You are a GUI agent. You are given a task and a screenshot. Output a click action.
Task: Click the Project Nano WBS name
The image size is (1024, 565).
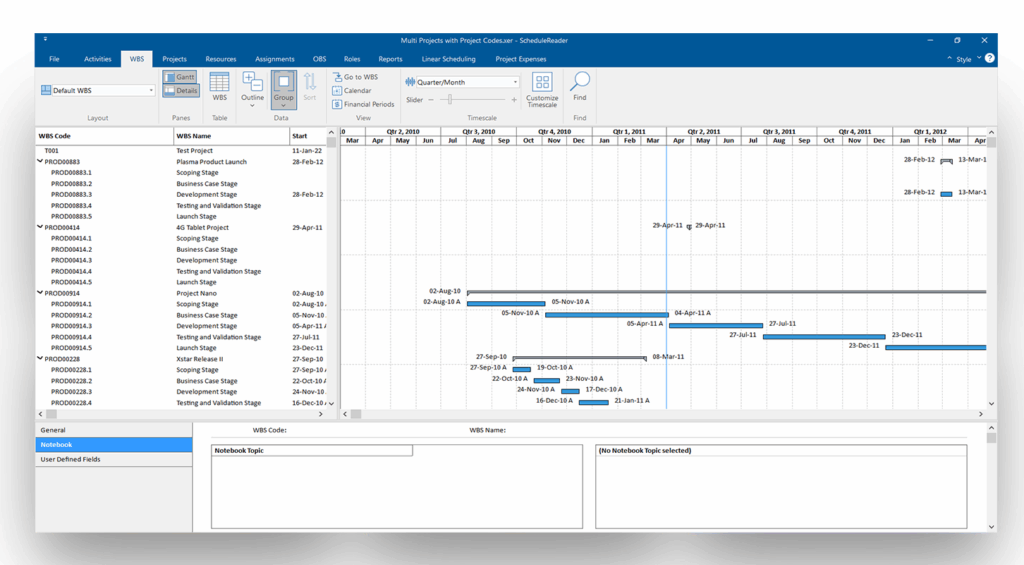pyautogui.click(x=196, y=293)
